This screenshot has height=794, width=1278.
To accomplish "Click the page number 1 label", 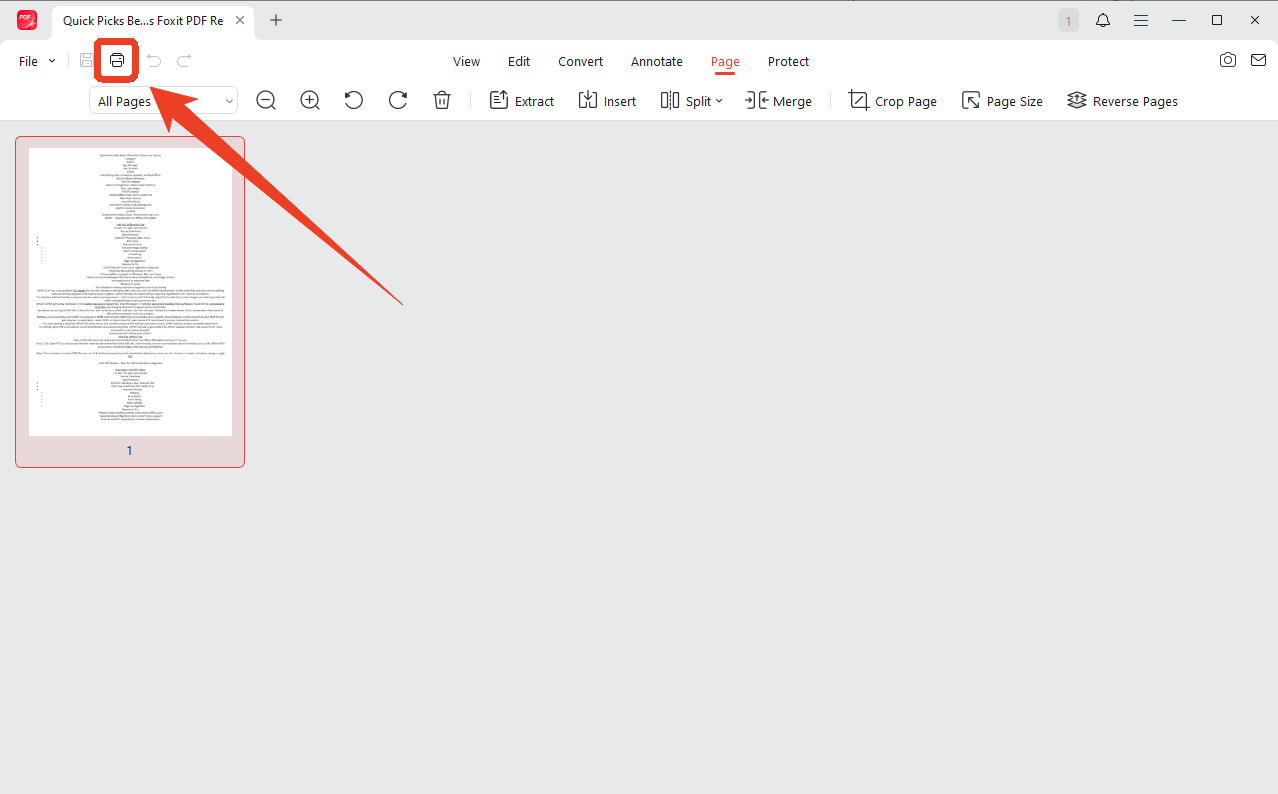I will pyautogui.click(x=130, y=451).
